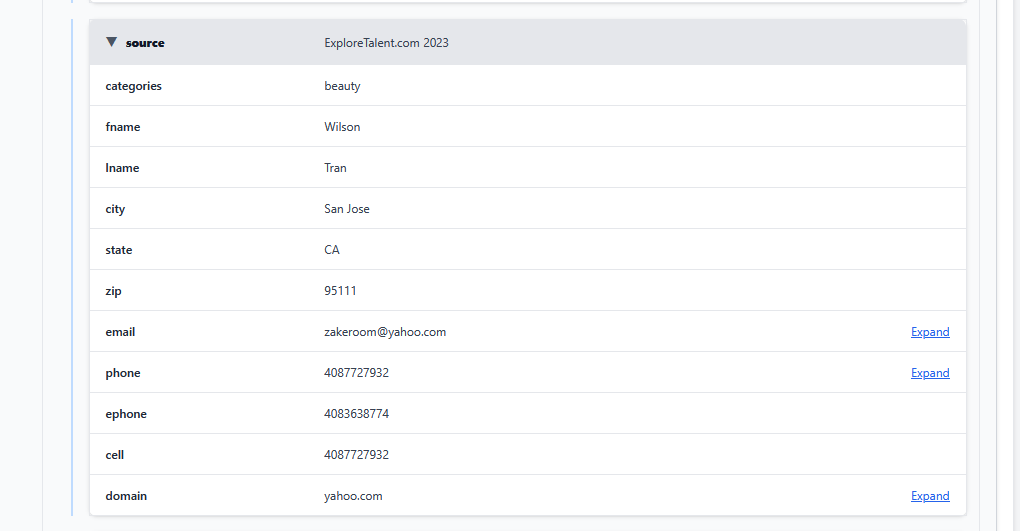Click the bold source header label

pyautogui.click(x=145, y=43)
